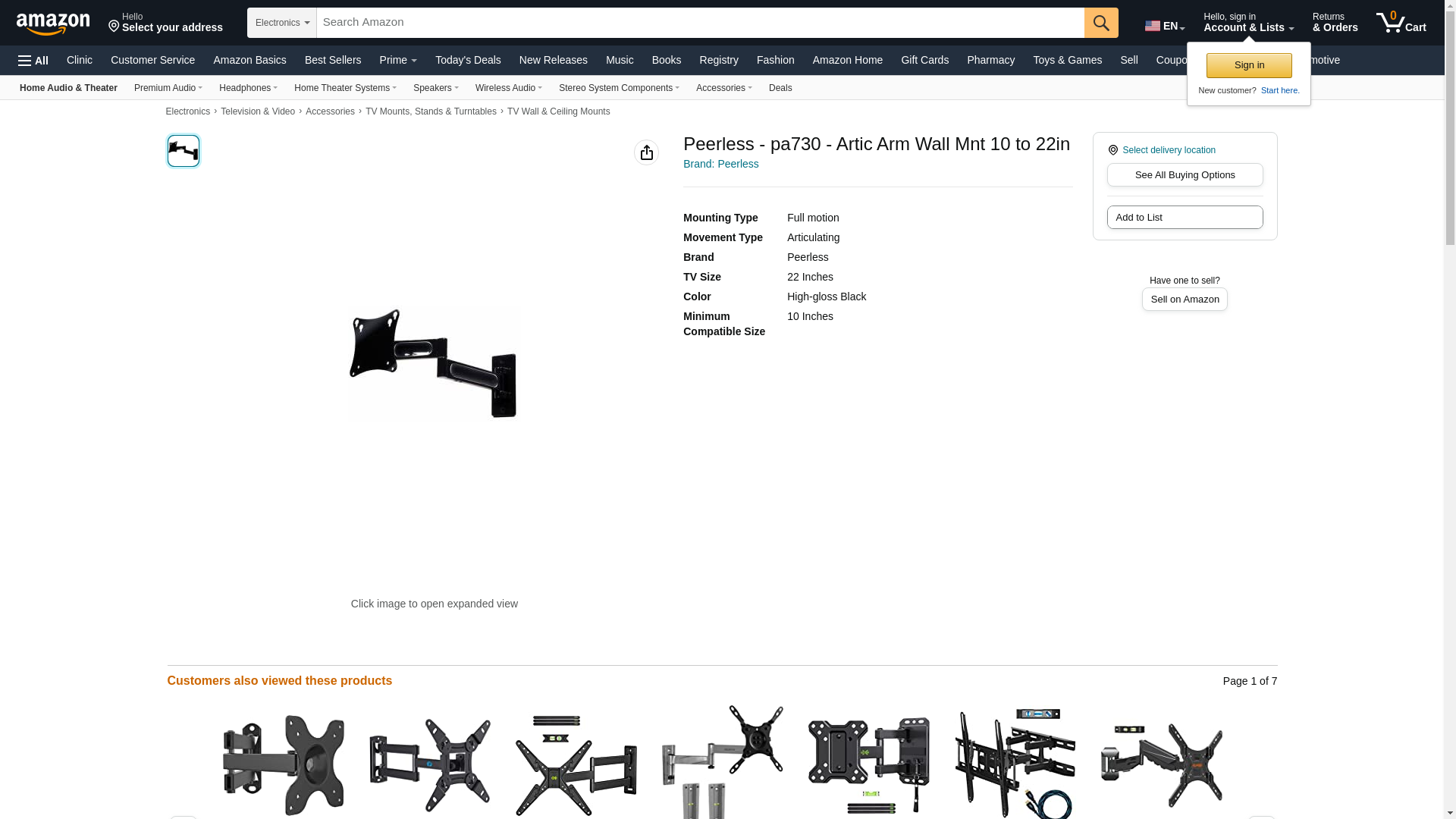This screenshot has width=1456, height=819.
Task: Click the yellow Sign in button
Action: click(1249, 65)
